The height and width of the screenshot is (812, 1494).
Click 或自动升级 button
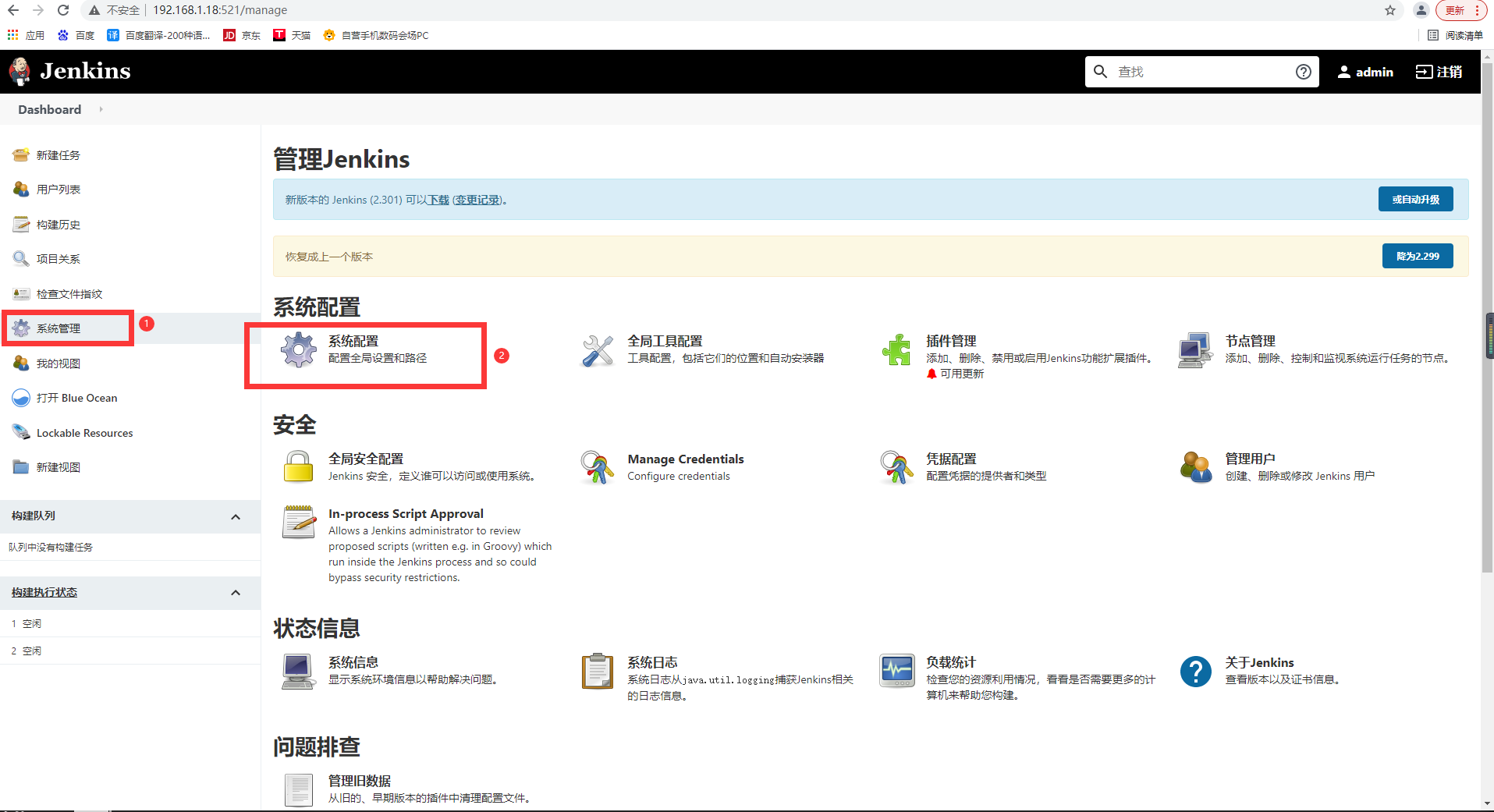click(1415, 199)
